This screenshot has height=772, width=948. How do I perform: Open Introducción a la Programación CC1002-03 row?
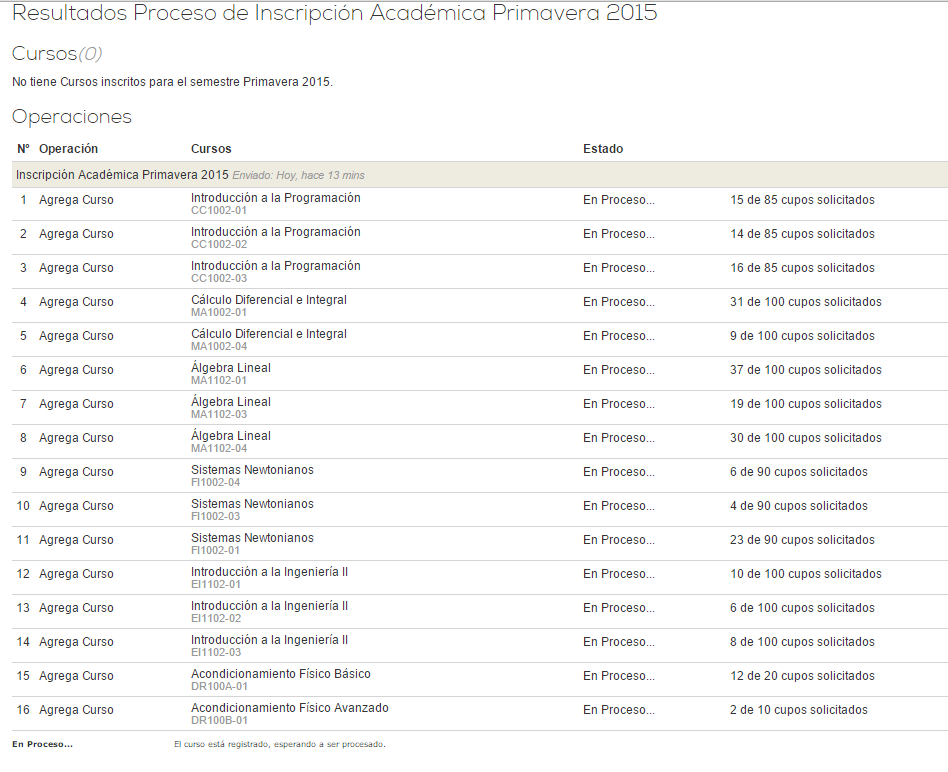point(275,266)
